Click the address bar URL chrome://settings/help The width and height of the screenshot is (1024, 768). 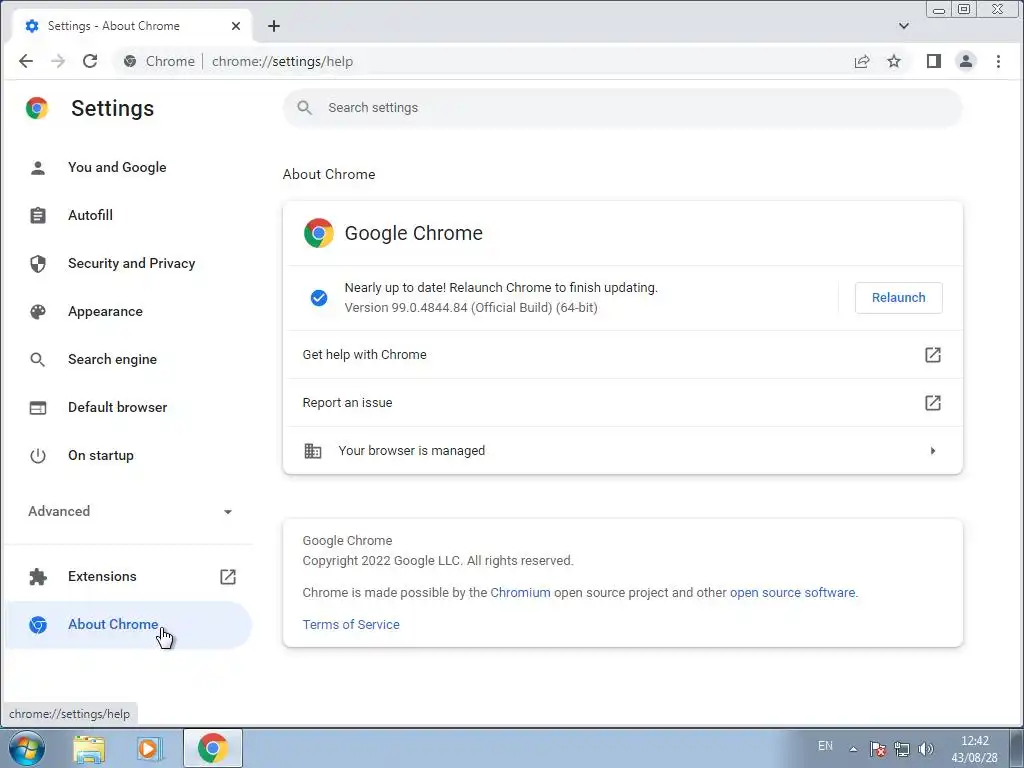(x=282, y=61)
